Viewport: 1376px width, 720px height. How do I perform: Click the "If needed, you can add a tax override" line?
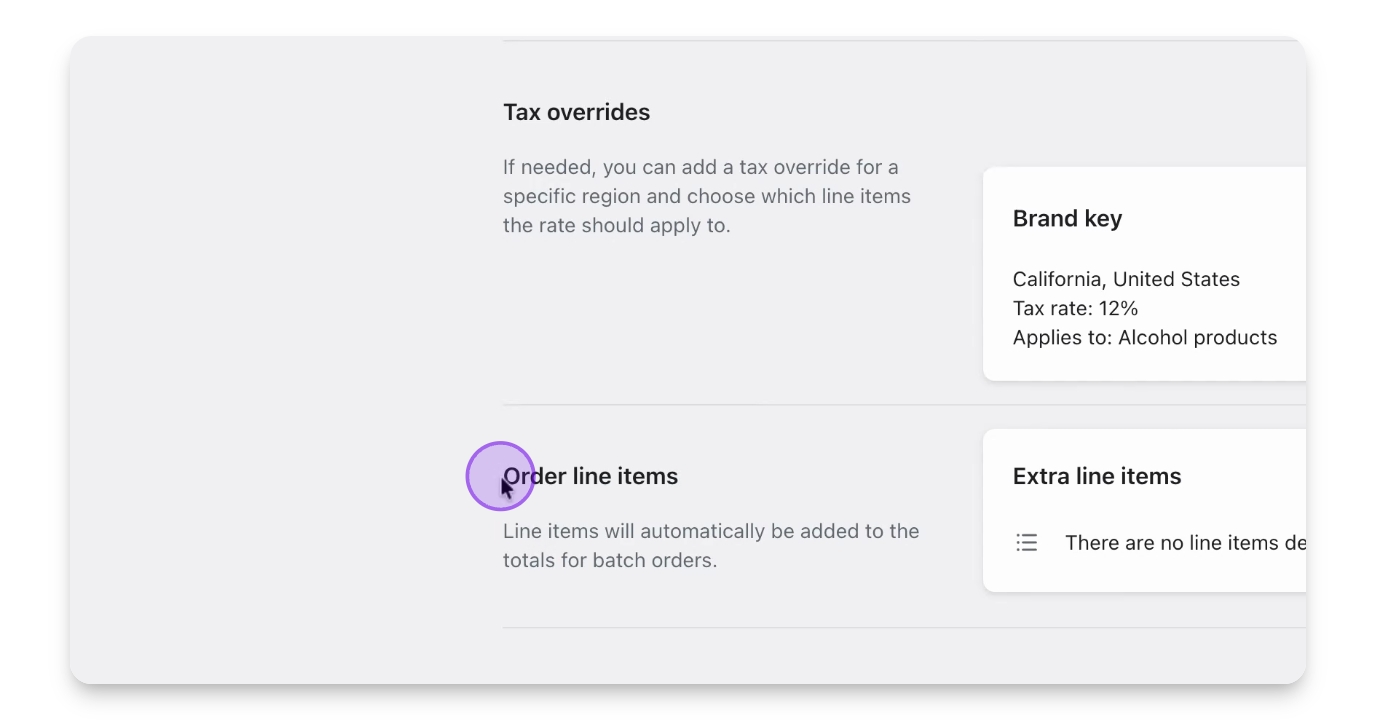coord(700,167)
